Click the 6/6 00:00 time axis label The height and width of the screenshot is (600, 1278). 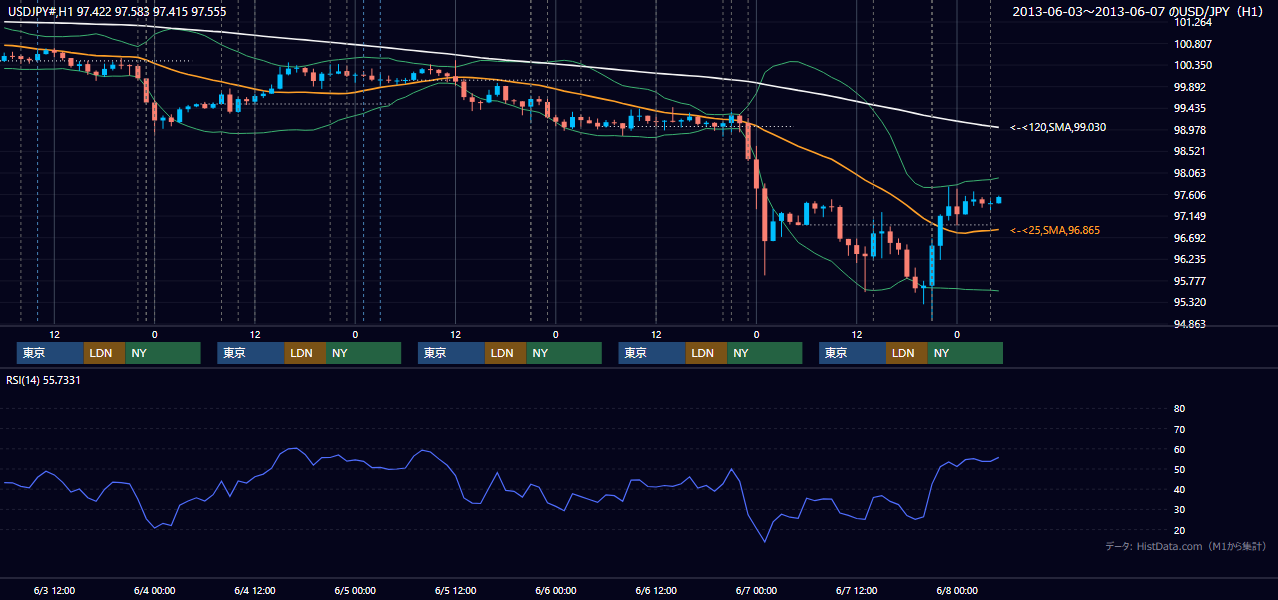[555, 590]
